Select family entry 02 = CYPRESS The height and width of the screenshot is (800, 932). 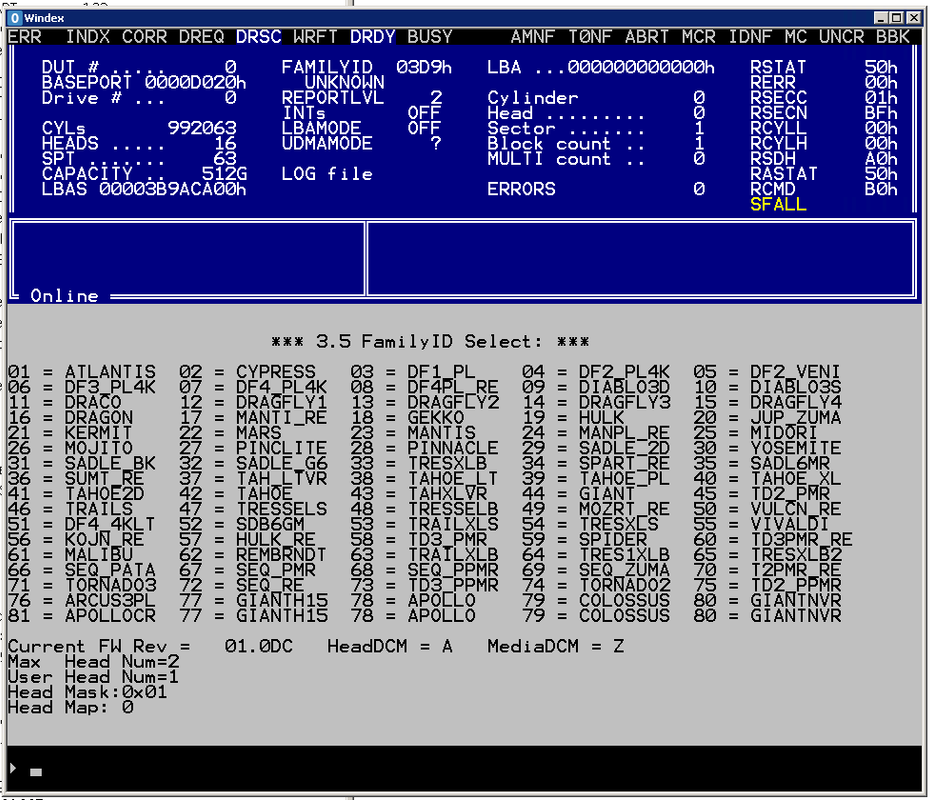[247, 372]
